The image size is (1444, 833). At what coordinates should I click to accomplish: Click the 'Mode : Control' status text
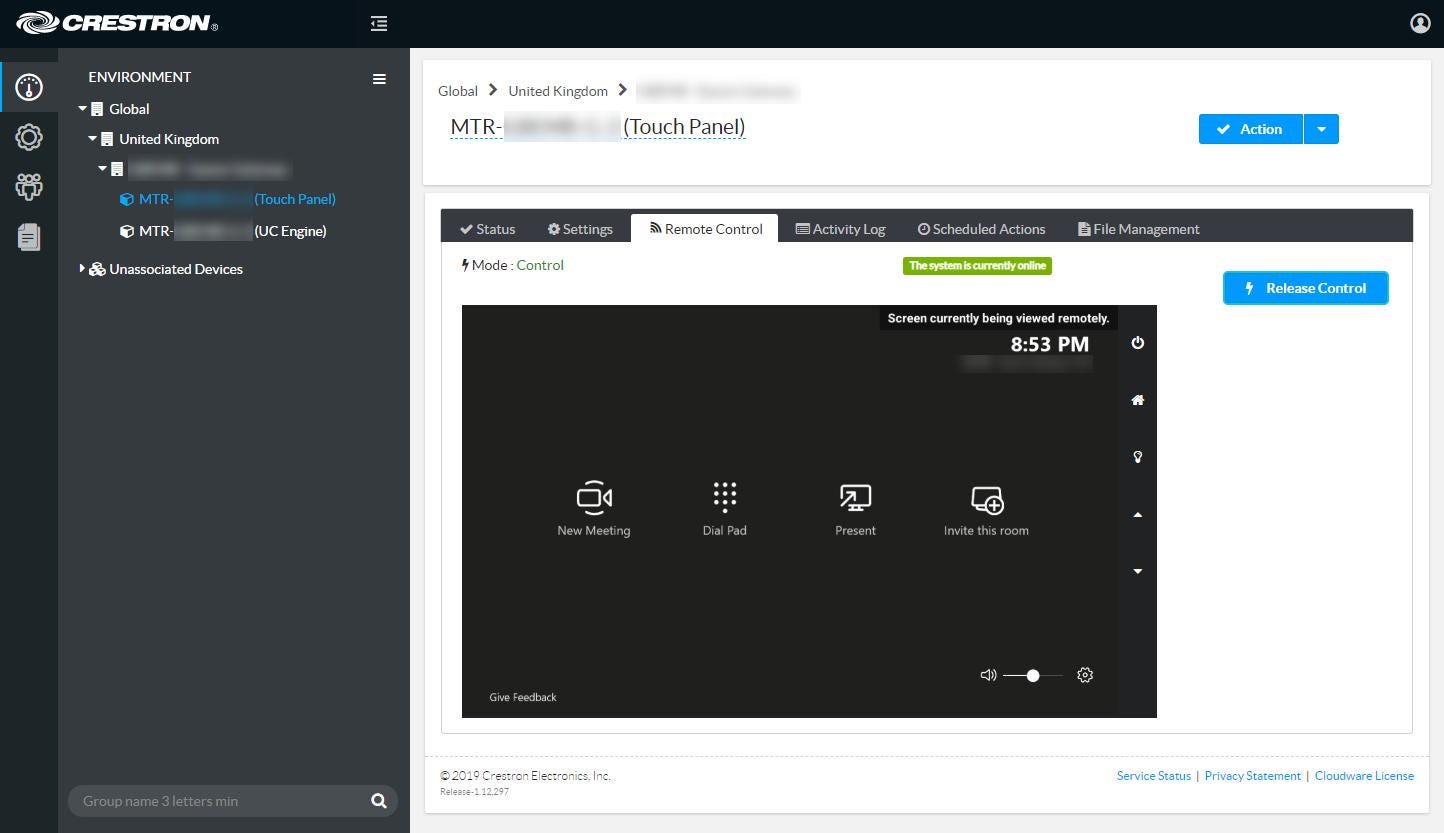coord(512,265)
